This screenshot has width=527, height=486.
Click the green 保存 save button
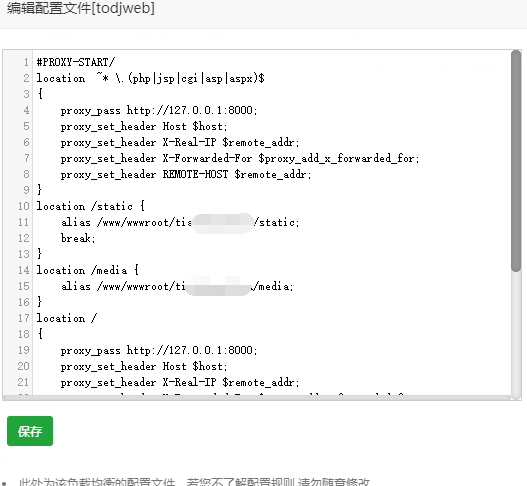click(x=30, y=431)
